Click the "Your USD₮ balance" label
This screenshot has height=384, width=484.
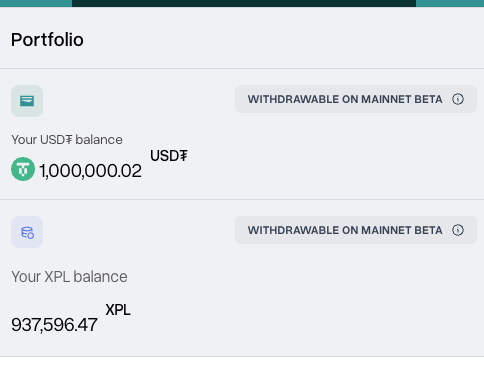[x=67, y=140]
